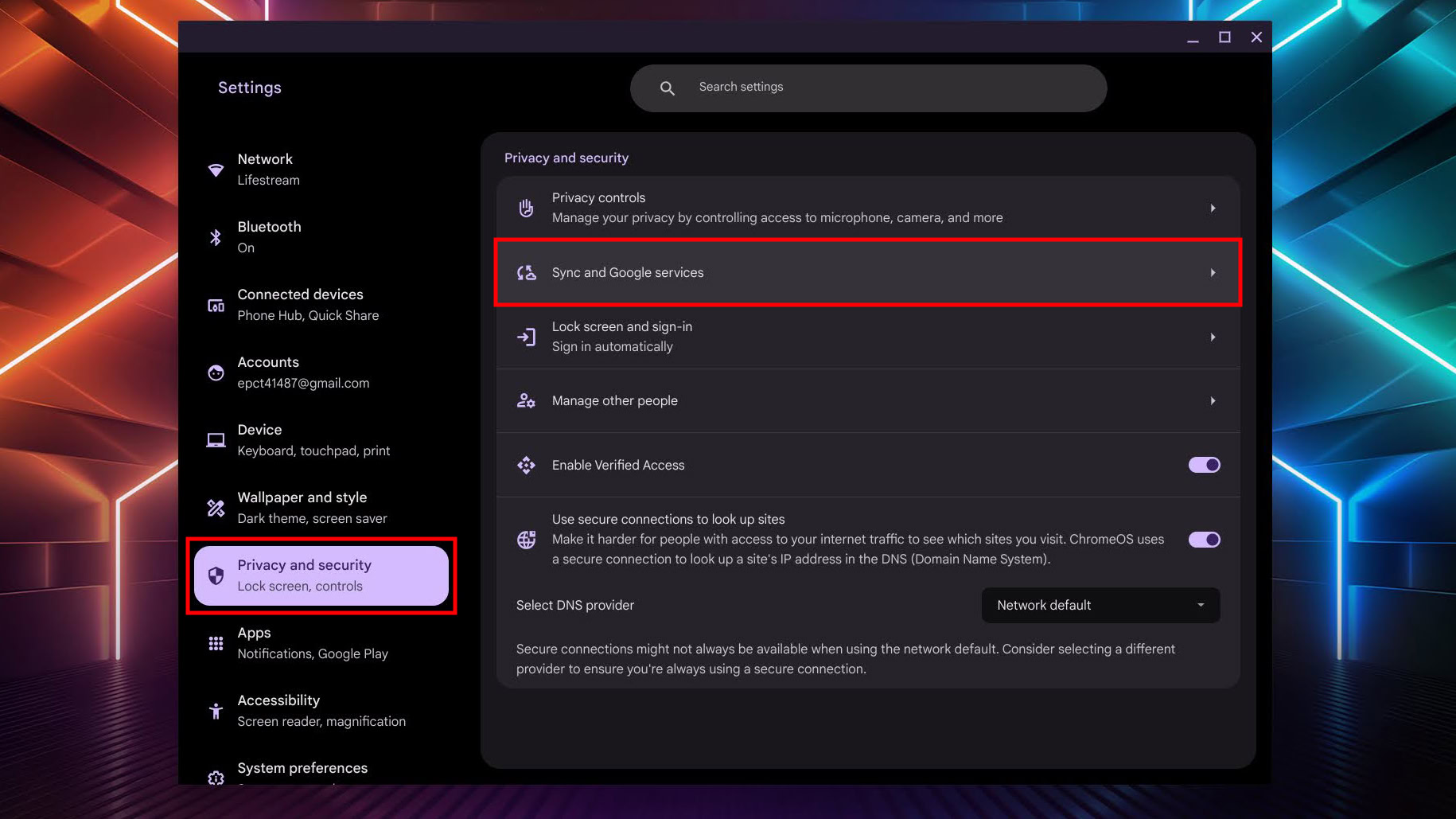
Task: Expand Privacy controls with its arrow
Action: 1213,209
